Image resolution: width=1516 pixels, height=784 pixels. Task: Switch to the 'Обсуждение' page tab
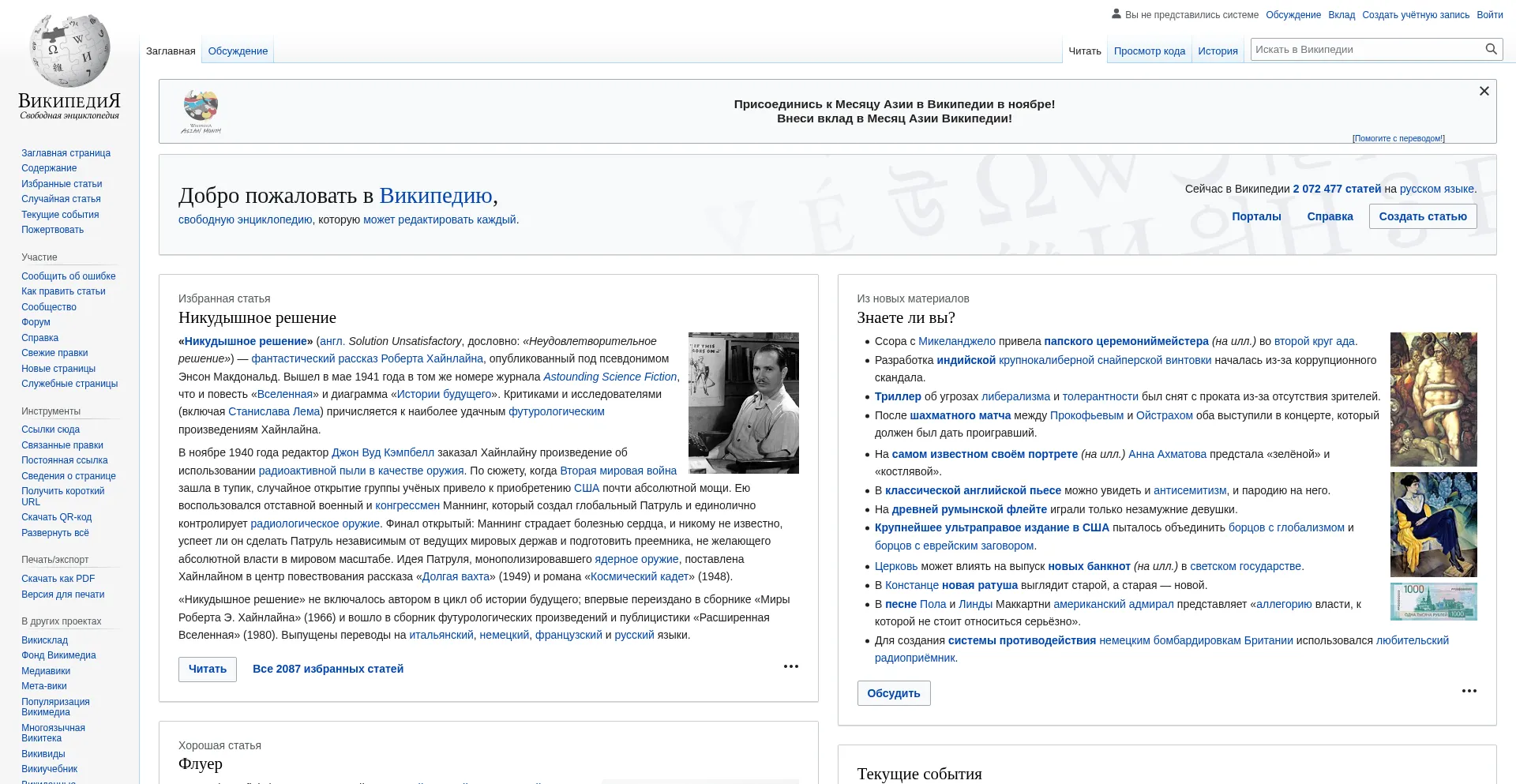click(x=238, y=51)
